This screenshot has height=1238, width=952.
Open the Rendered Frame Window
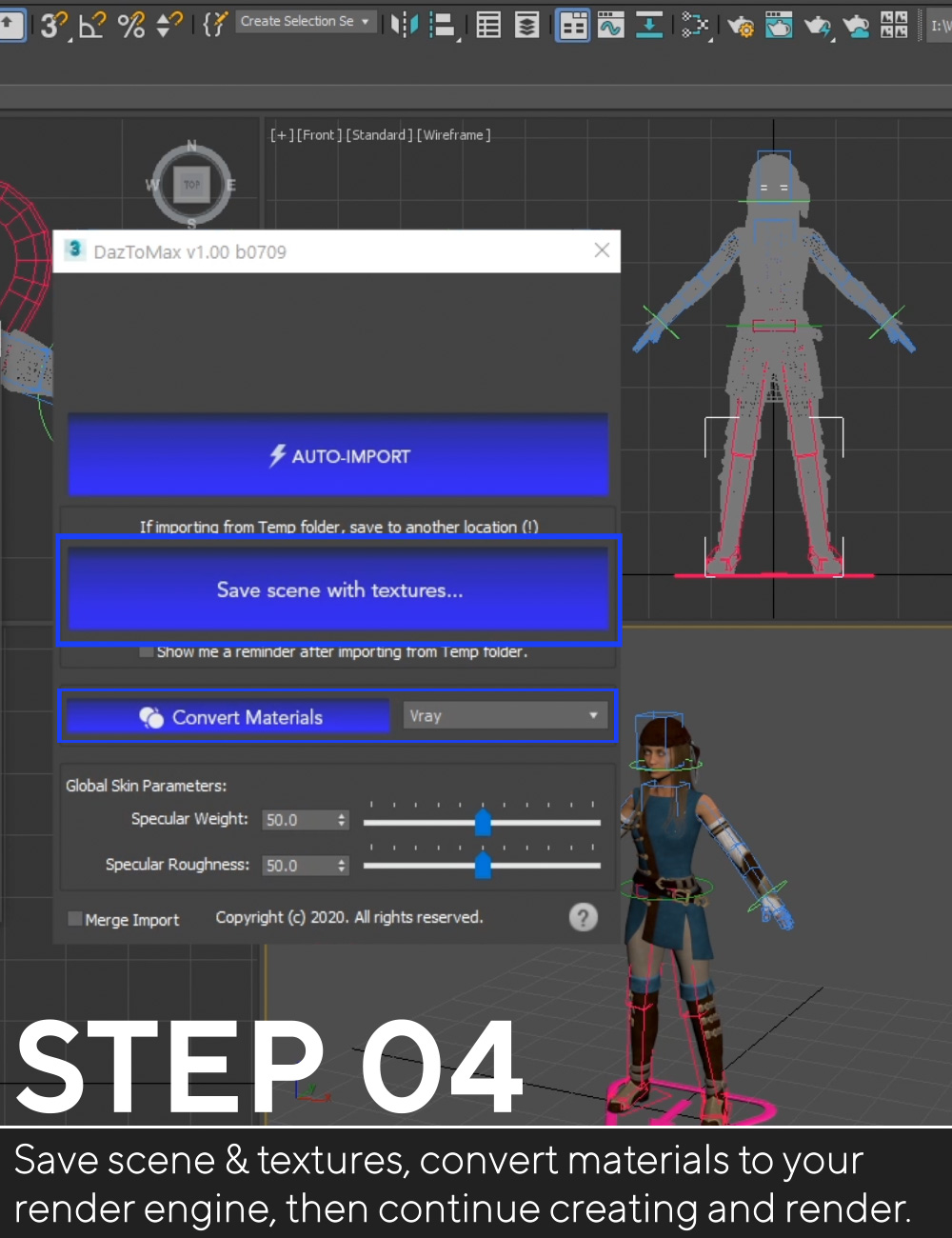pyautogui.click(x=779, y=25)
